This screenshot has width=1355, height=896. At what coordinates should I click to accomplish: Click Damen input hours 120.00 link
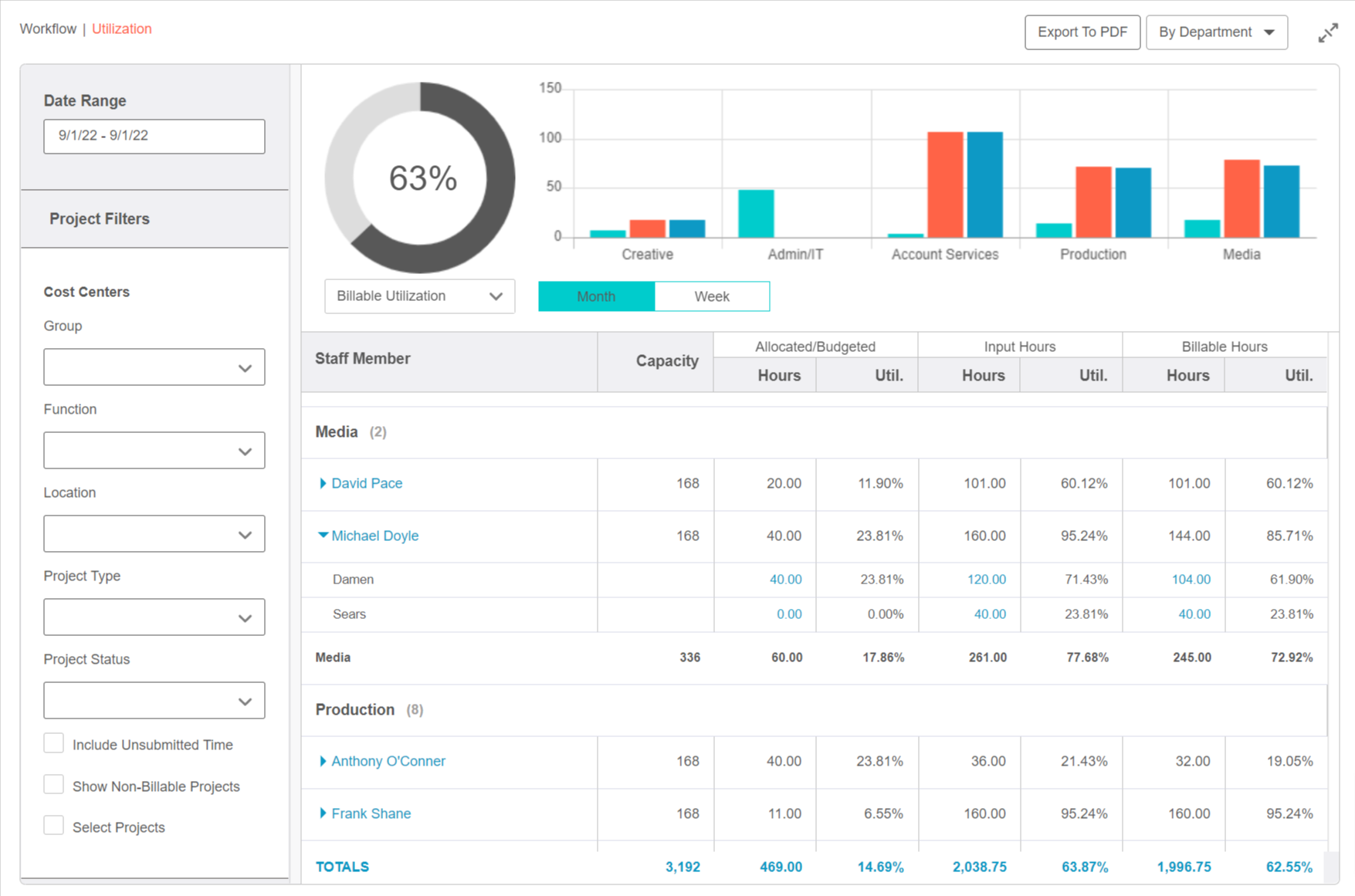(x=987, y=580)
